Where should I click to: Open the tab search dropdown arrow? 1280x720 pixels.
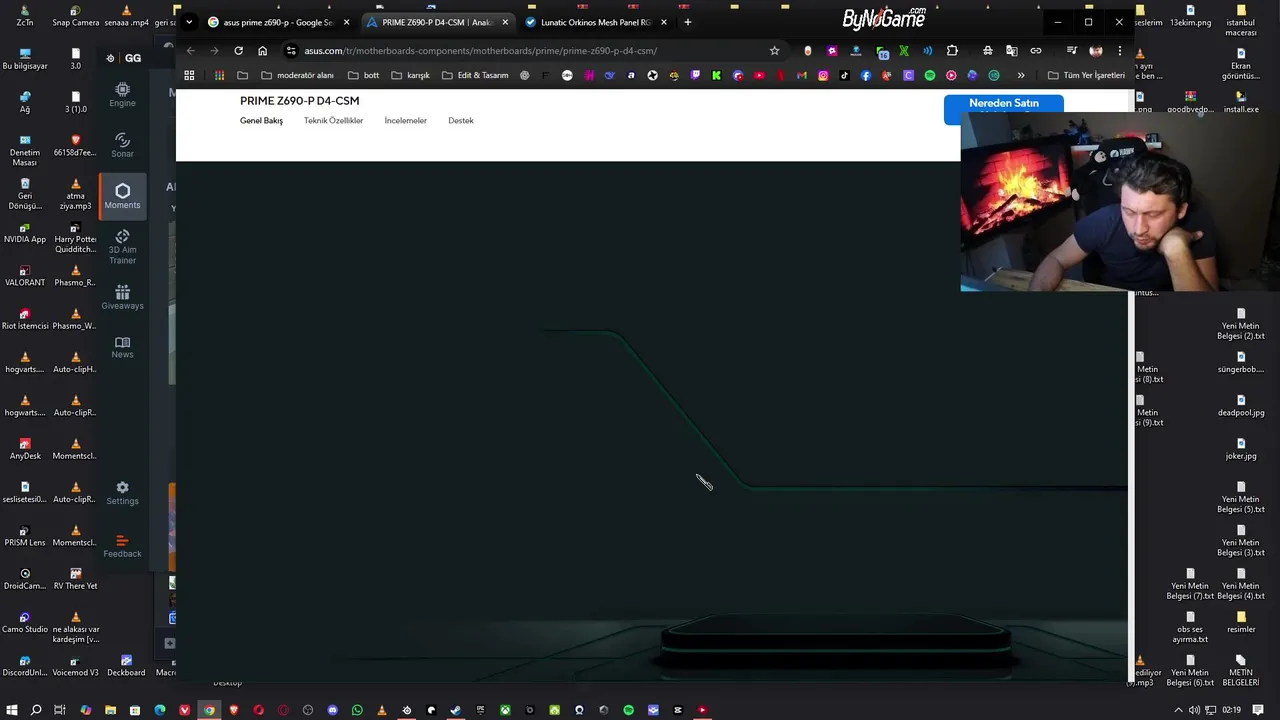(189, 22)
